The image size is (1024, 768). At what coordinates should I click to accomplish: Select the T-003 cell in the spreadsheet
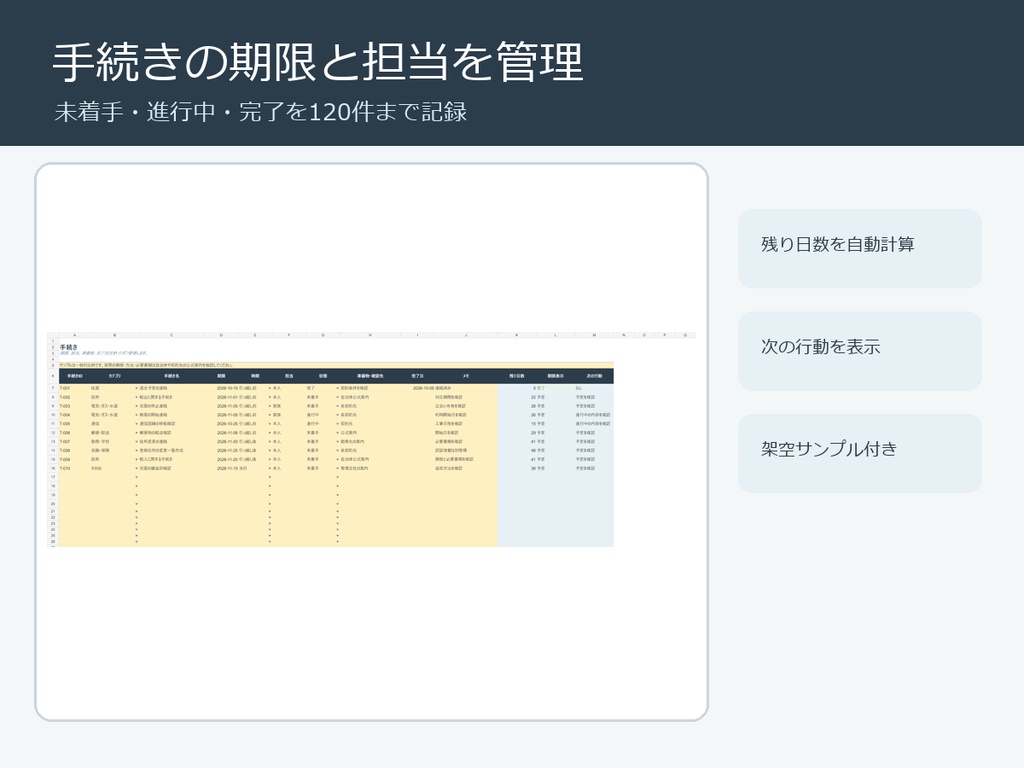coord(65,406)
